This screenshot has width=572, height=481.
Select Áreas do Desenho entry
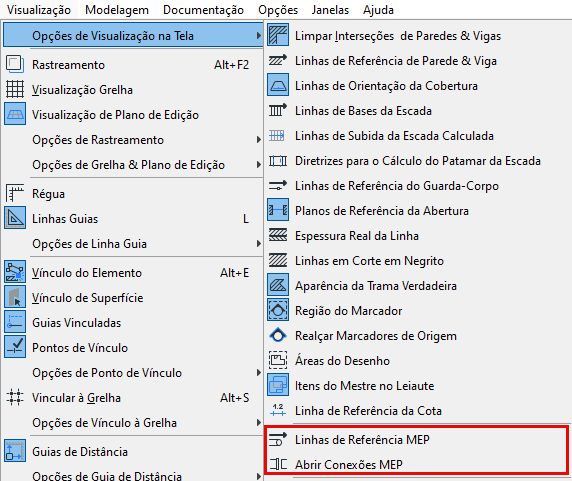click(418, 360)
